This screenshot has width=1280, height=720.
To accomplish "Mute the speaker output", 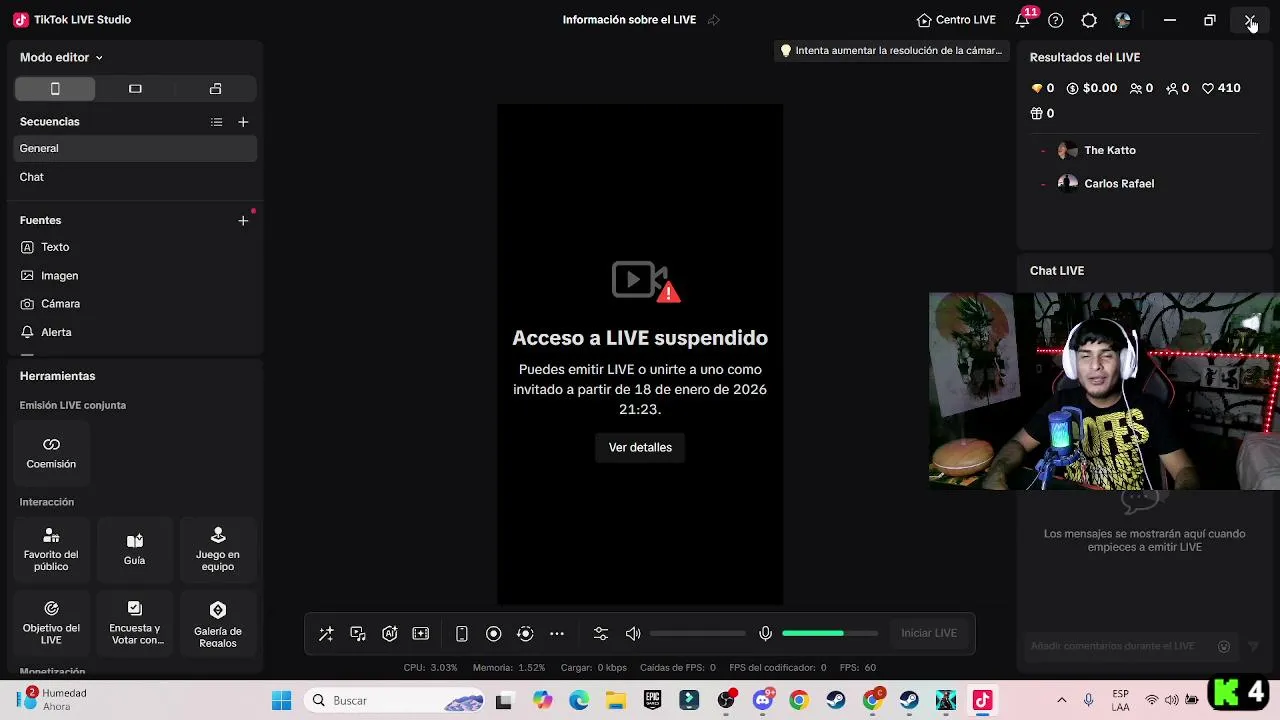I will 633,633.
